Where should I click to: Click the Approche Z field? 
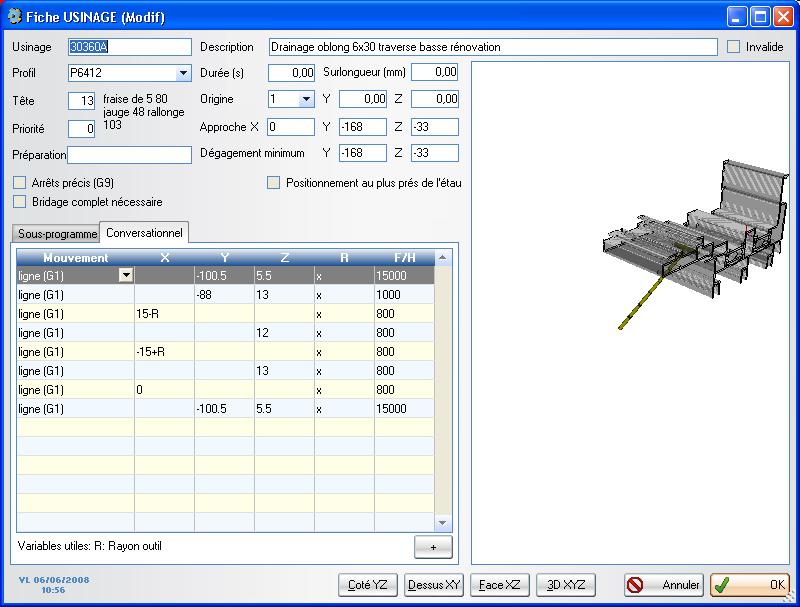(x=435, y=127)
